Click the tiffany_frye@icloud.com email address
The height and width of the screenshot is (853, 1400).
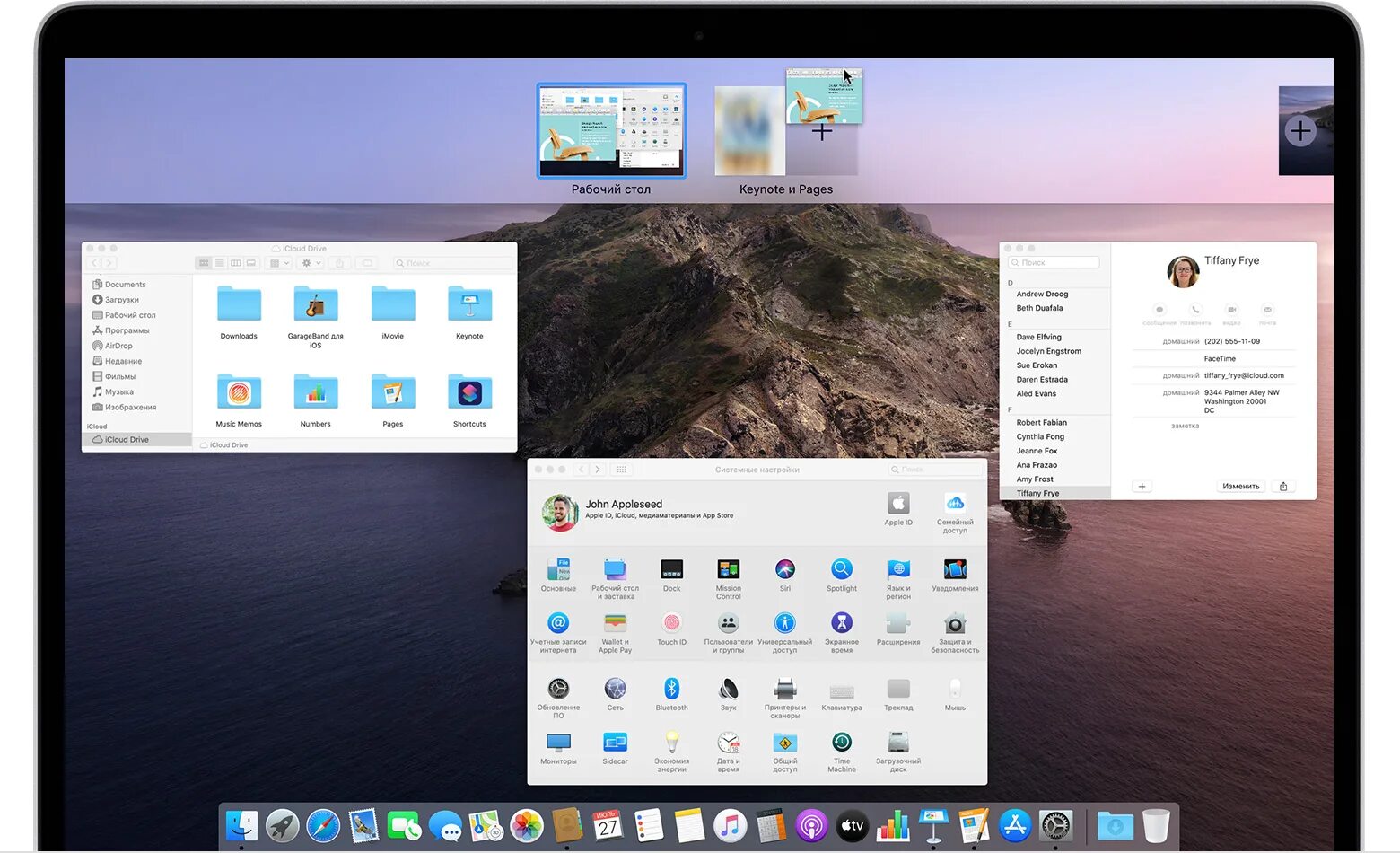click(1244, 375)
